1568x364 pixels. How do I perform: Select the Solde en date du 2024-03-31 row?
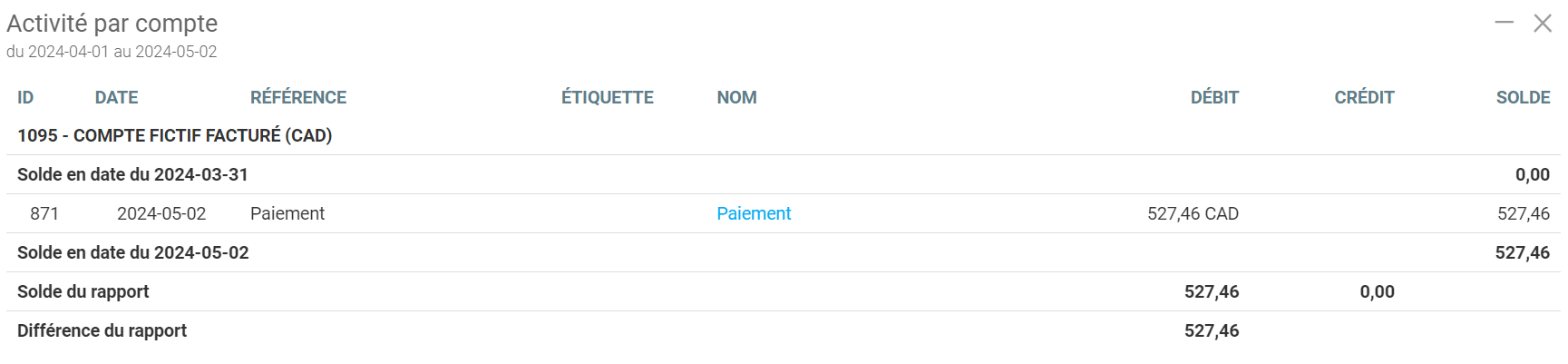132,174
